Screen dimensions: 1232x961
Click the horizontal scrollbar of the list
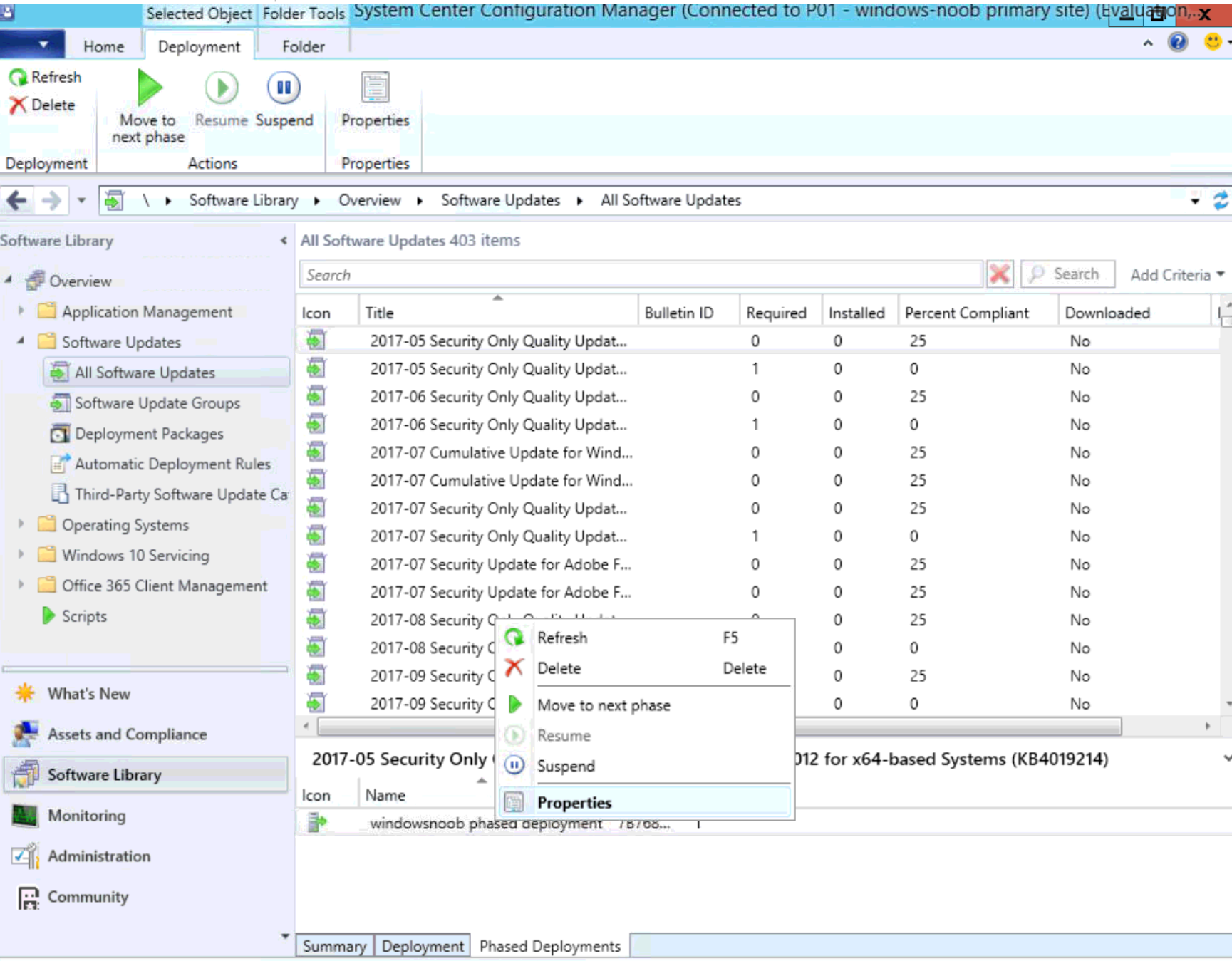pos(720,727)
